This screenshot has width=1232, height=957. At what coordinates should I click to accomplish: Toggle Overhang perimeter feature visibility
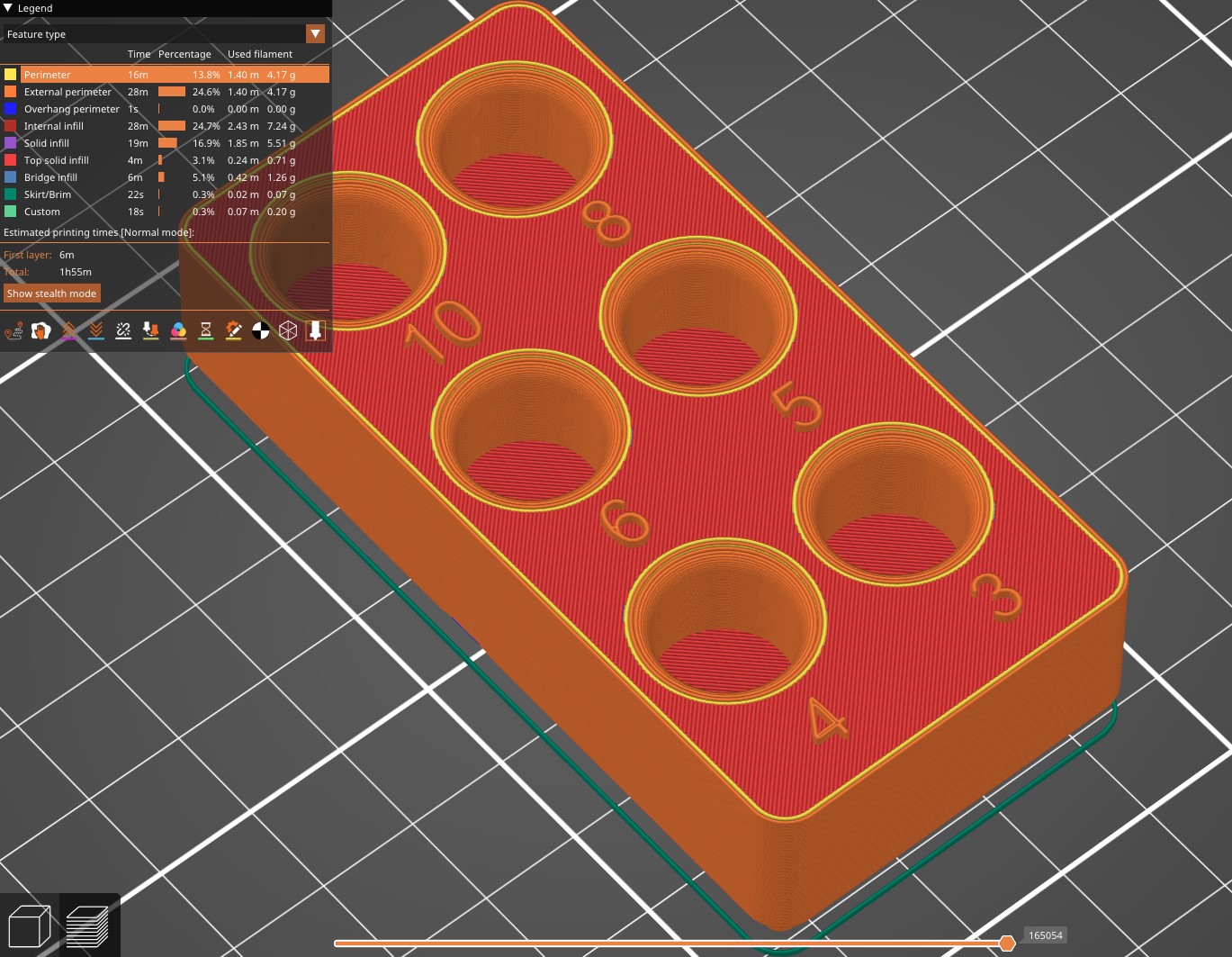(x=166, y=109)
